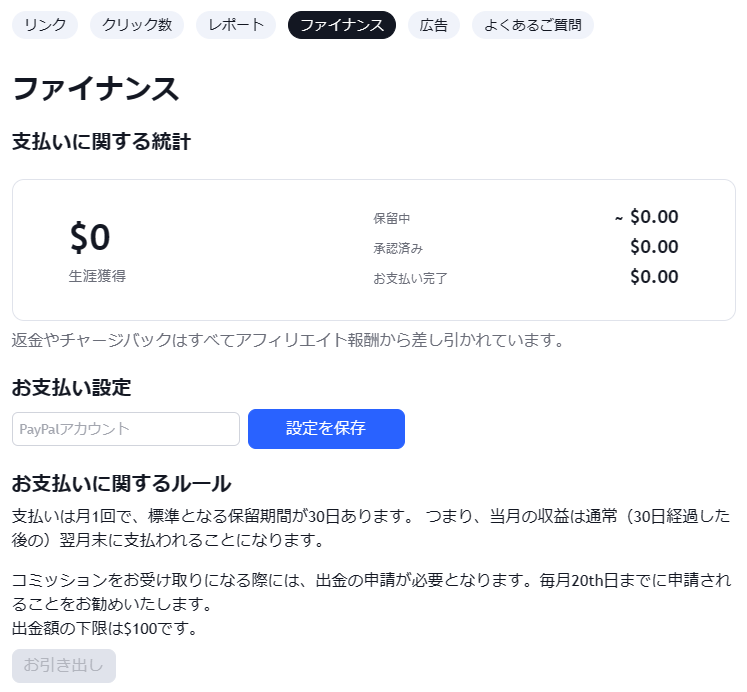Click the 設定を保存 button
Image resolution: width=747 pixels, height=692 pixels.
pyautogui.click(x=326, y=429)
